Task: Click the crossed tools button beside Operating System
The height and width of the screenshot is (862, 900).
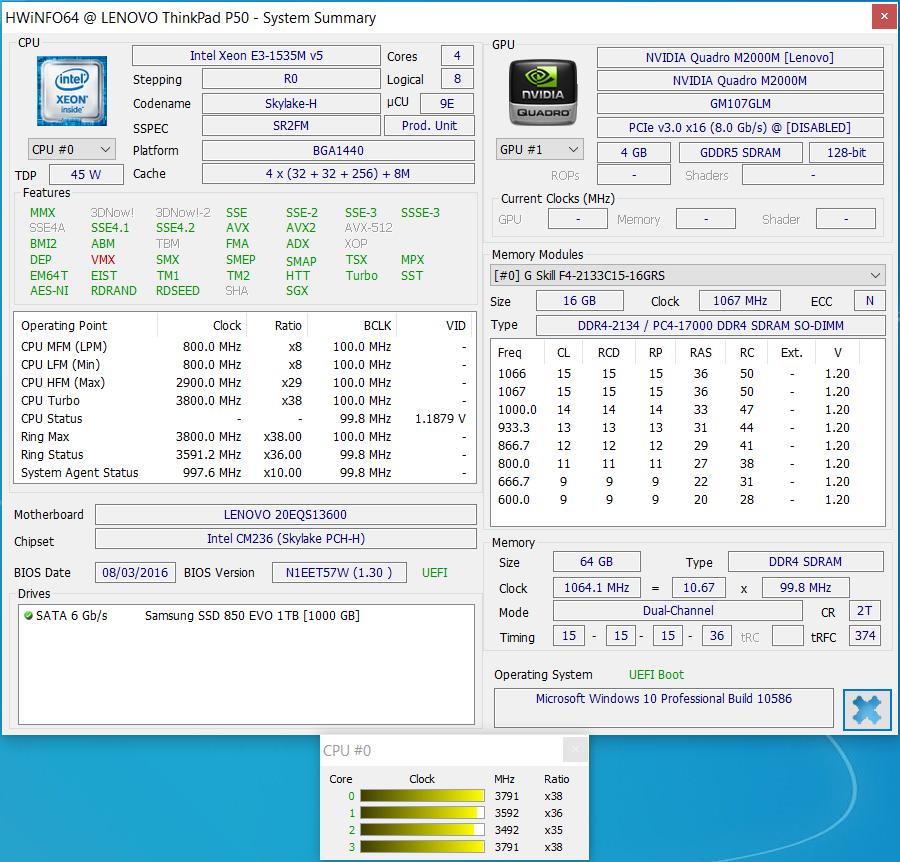Action: (867, 709)
